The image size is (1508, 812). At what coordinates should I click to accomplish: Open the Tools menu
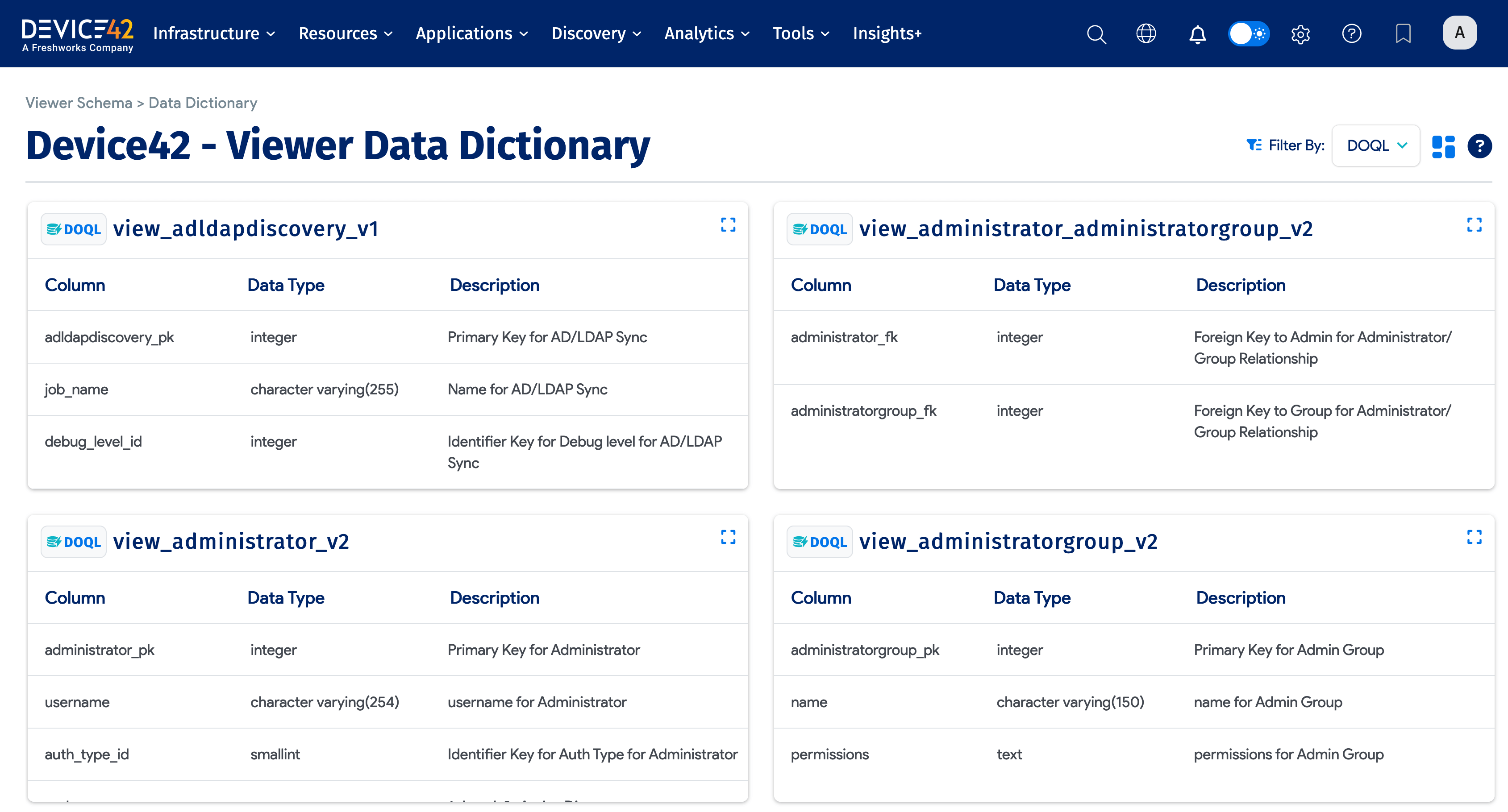[801, 33]
